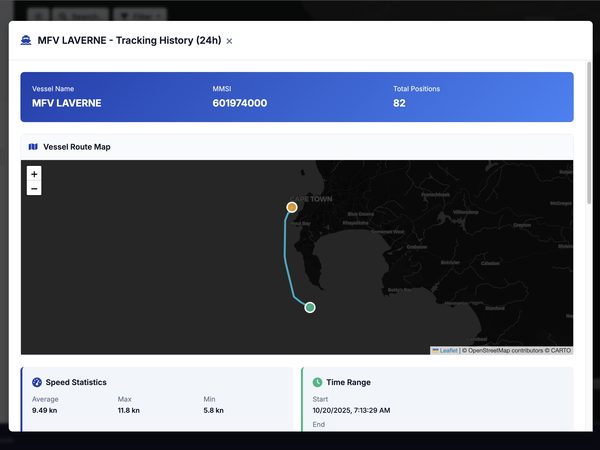Click the ship icon in dialog title
This screenshot has width=600, height=450.
[x=26, y=40]
